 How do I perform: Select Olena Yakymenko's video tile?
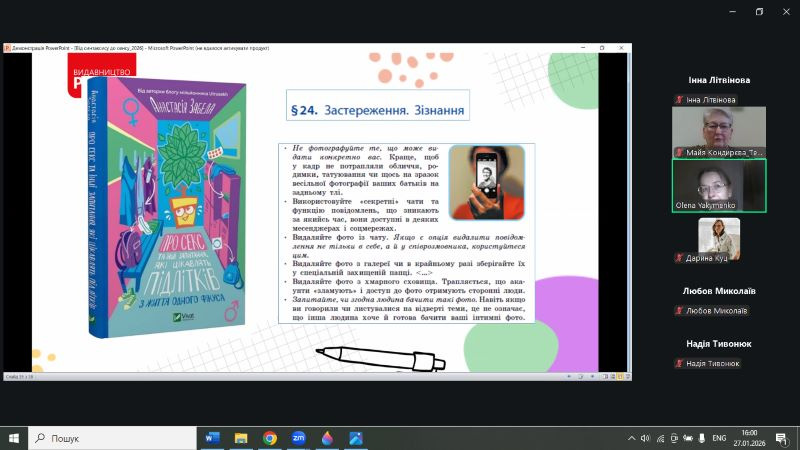(x=718, y=185)
